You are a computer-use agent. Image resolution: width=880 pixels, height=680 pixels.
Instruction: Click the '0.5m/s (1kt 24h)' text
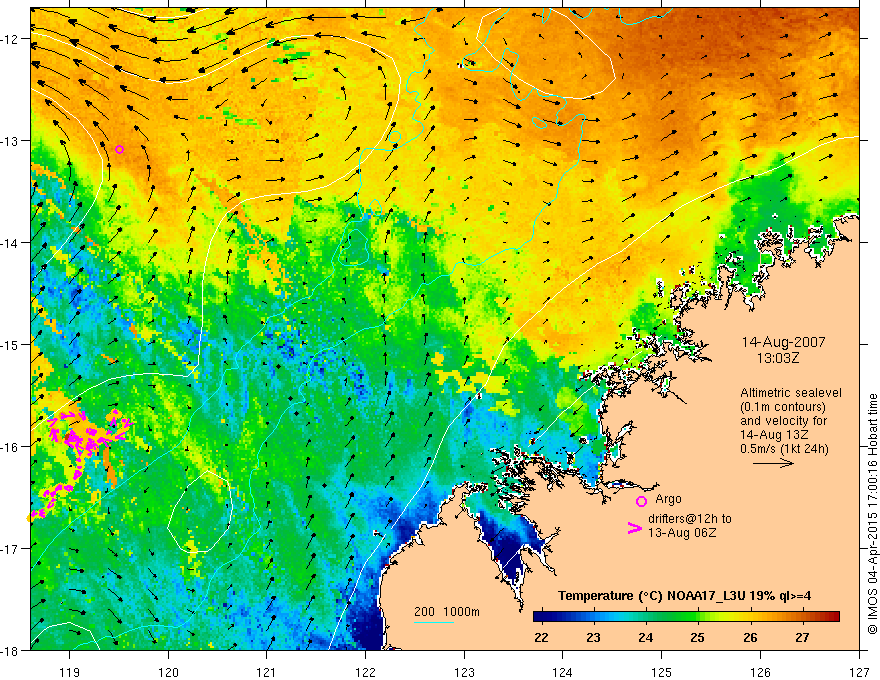785,449
